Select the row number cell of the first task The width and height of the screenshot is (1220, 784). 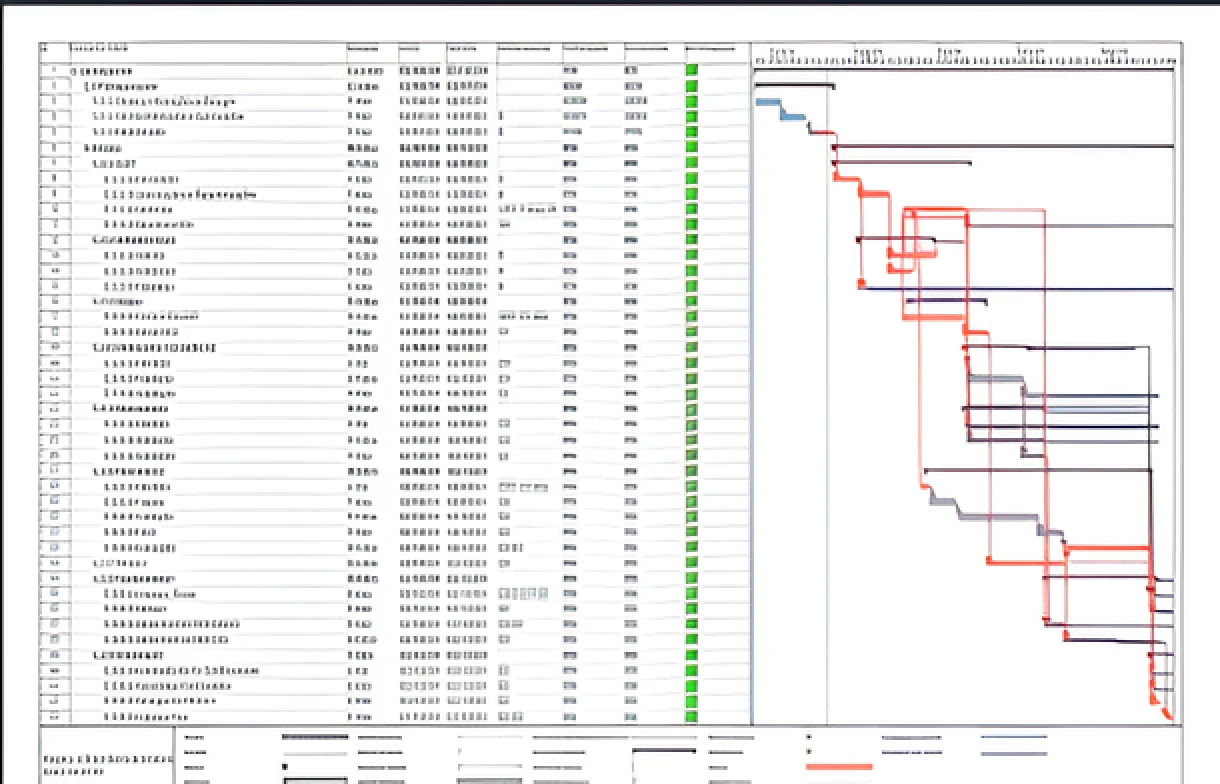point(52,72)
